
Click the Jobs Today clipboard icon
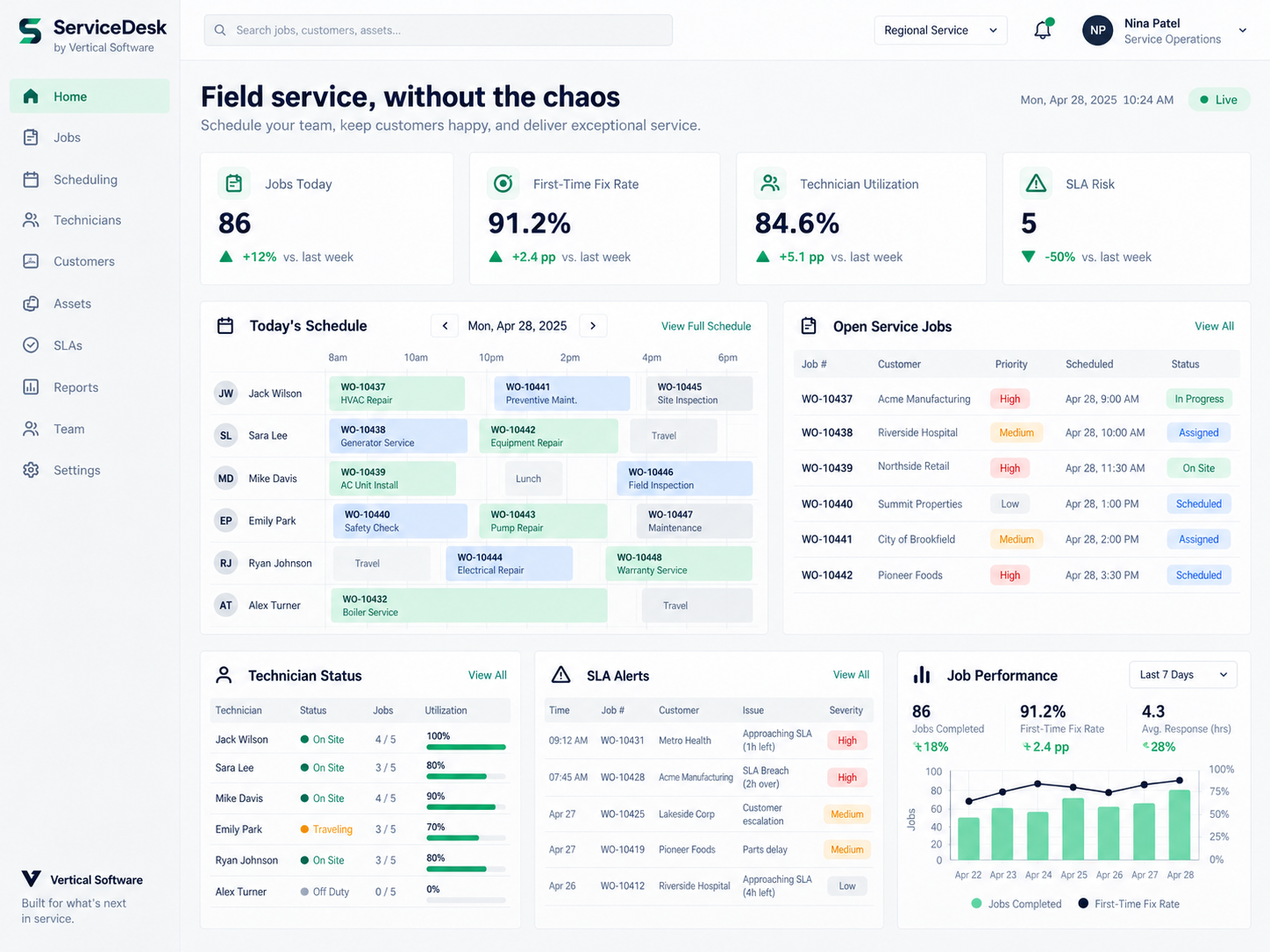click(233, 183)
